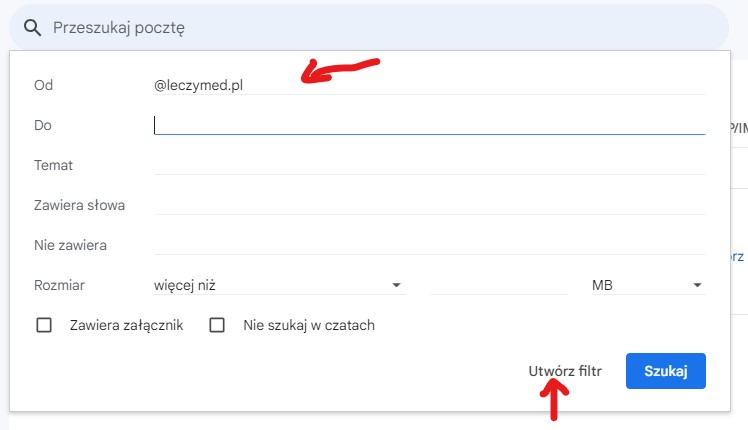Image resolution: width=748 pixels, height=430 pixels.
Task: Enable the Zawiera załącznik checkbox
Action: (x=44, y=325)
